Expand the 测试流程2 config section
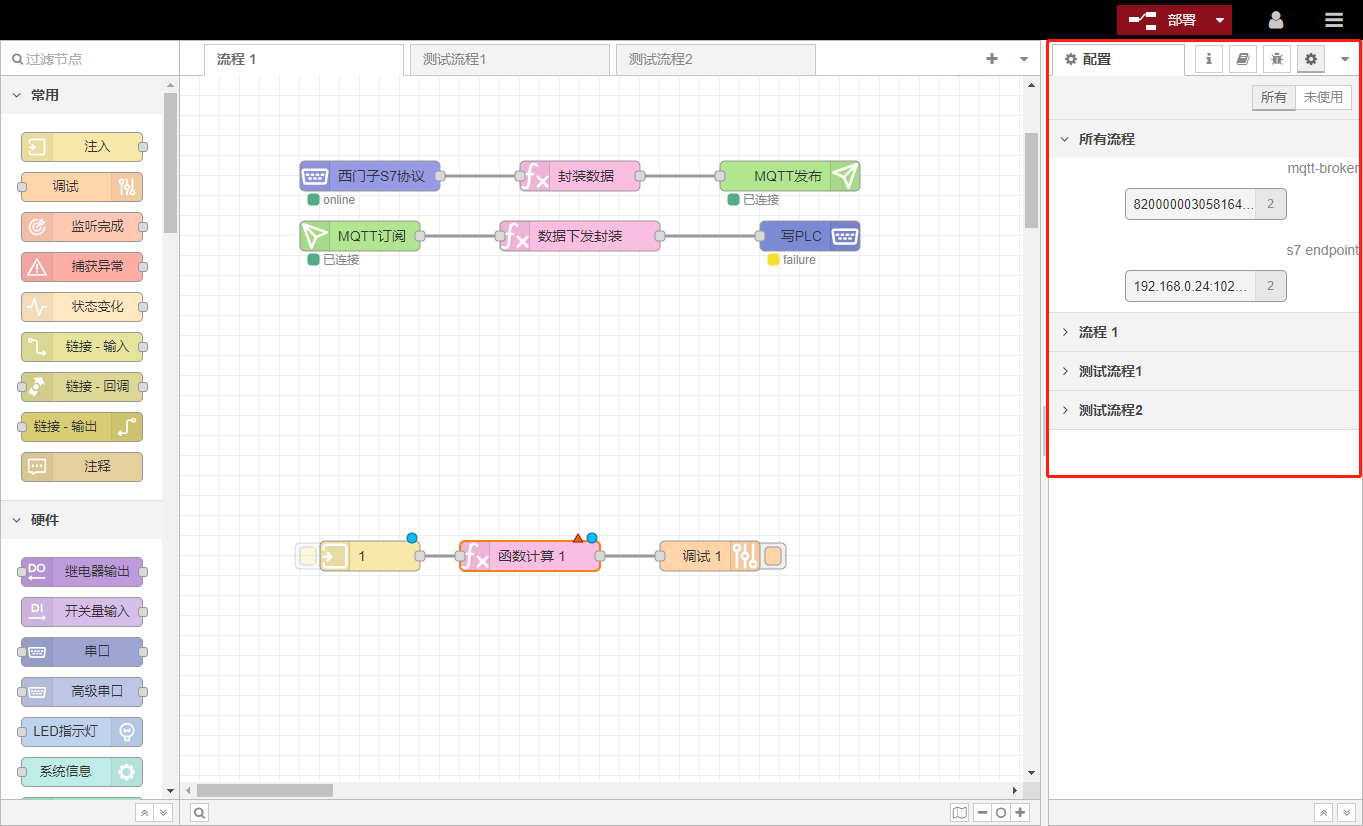1363x826 pixels. [1110, 410]
